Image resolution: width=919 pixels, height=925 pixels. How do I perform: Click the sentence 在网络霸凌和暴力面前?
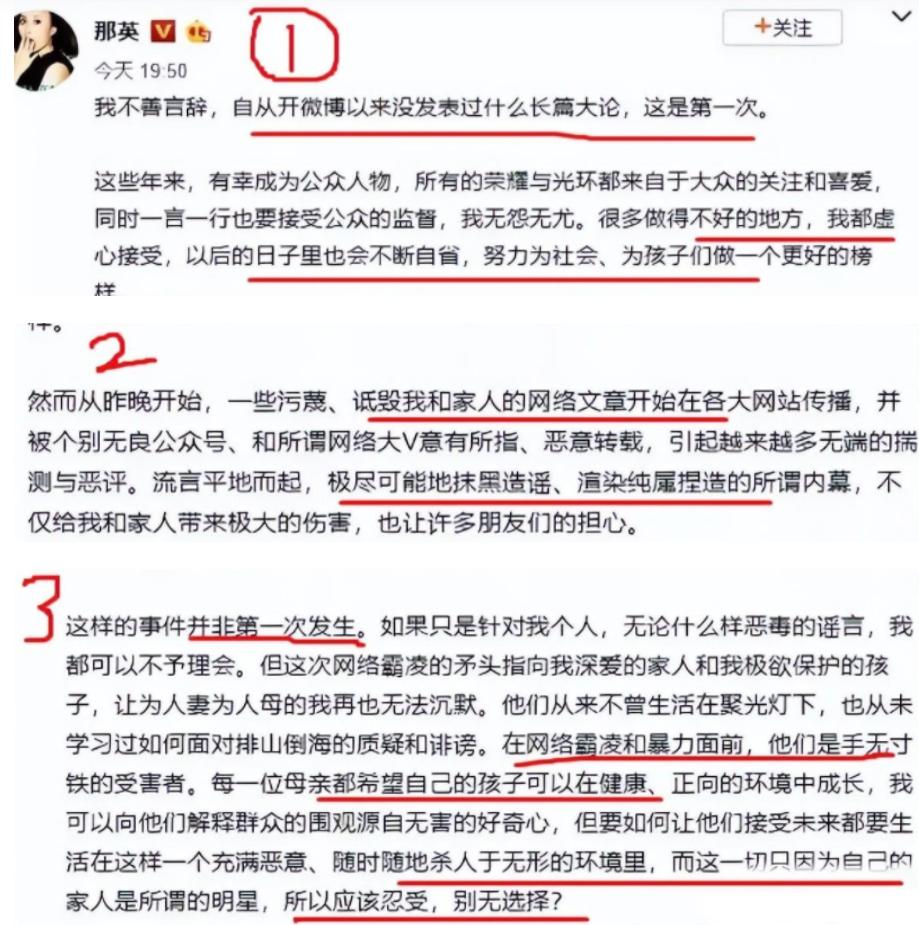pyautogui.click(x=623, y=744)
